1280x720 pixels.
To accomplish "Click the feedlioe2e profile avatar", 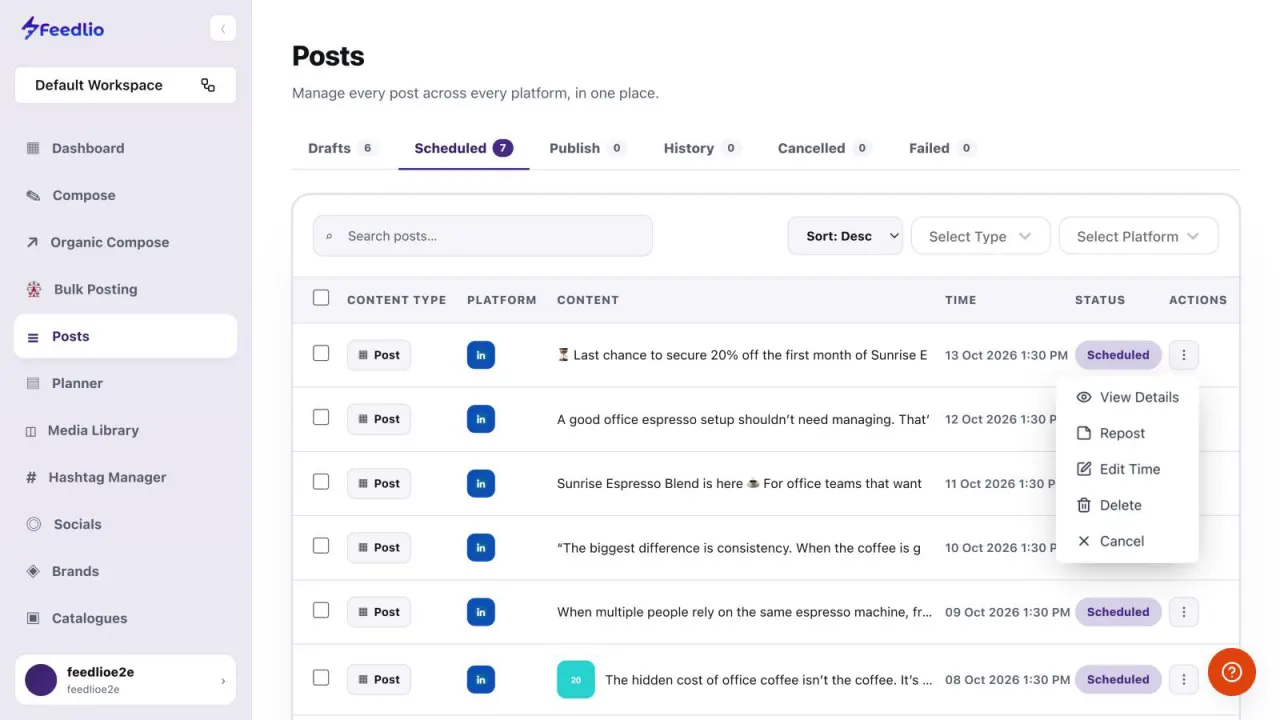I will 41,680.
